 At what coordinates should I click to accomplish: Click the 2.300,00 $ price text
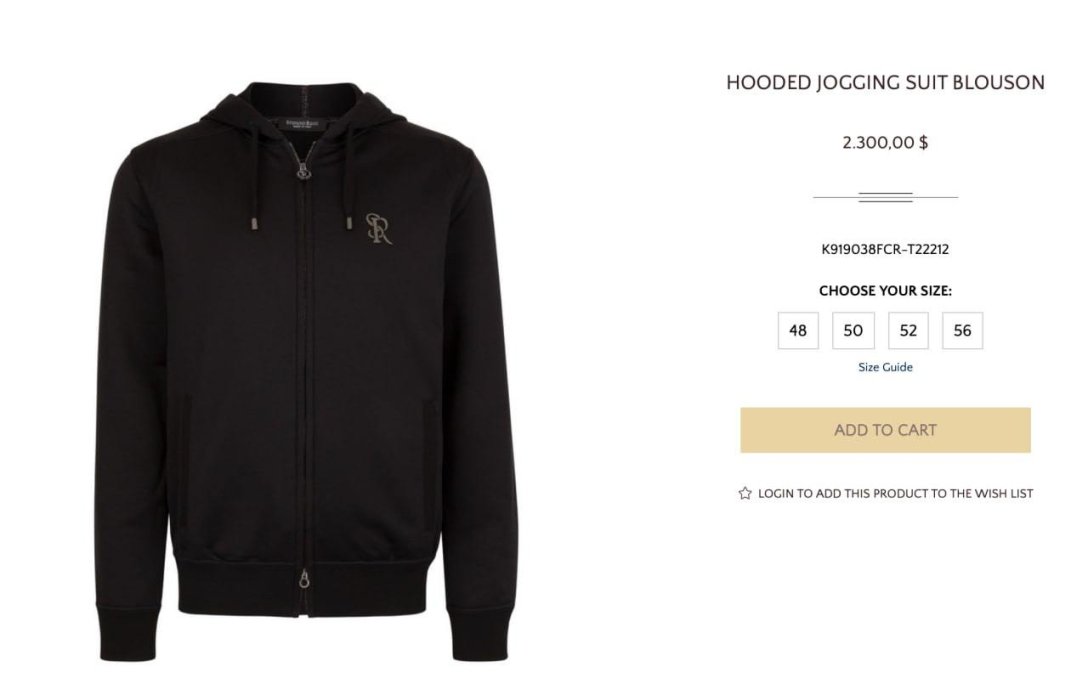click(x=885, y=143)
